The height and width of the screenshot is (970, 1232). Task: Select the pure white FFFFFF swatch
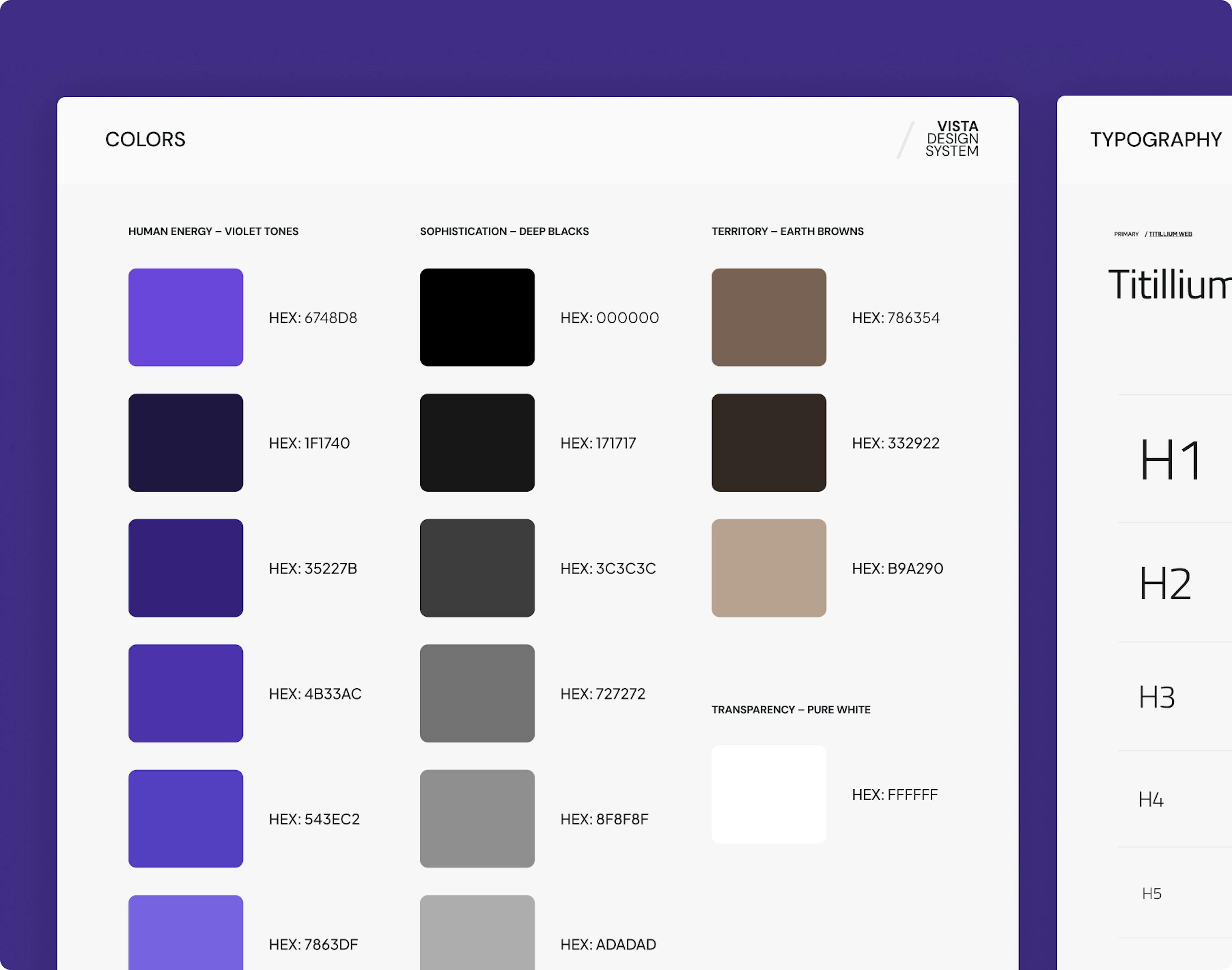tap(769, 794)
